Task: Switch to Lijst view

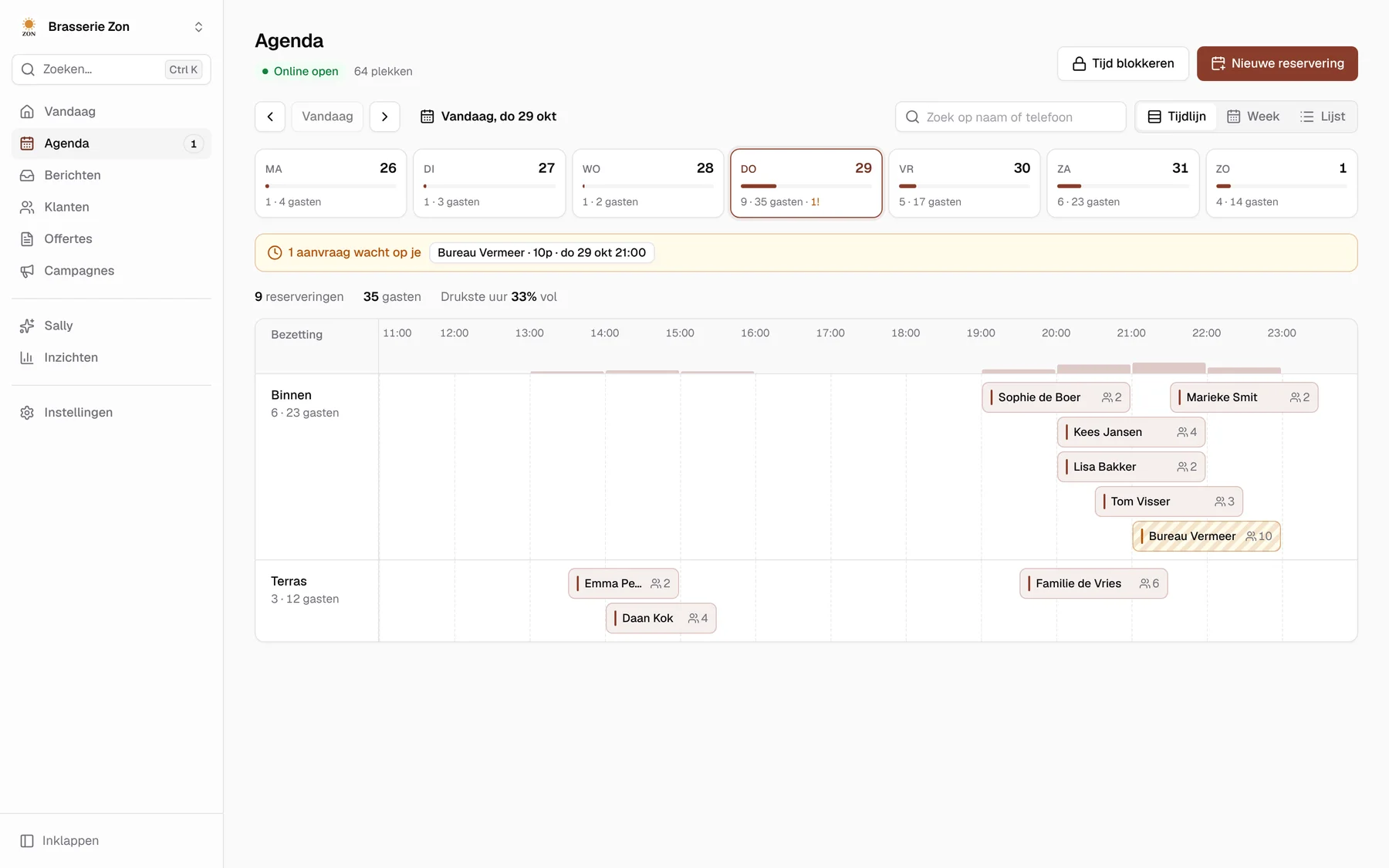Action: [x=1323, y=117]
